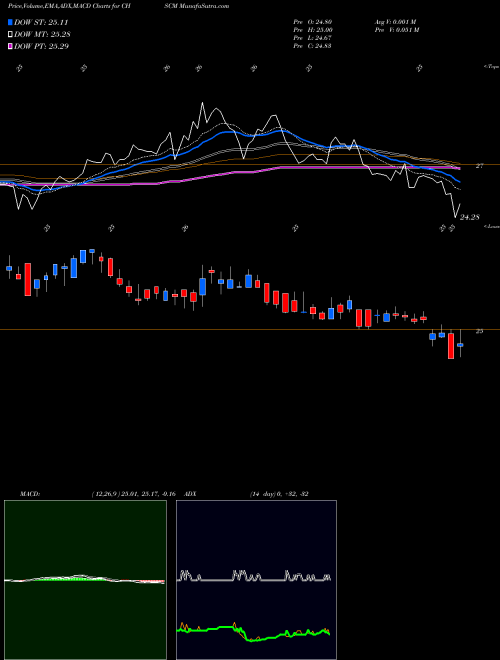Viewport: 500px width, 660px height.
Task: Open the green MACD indicator panel
Action: [x=85, y=580]
